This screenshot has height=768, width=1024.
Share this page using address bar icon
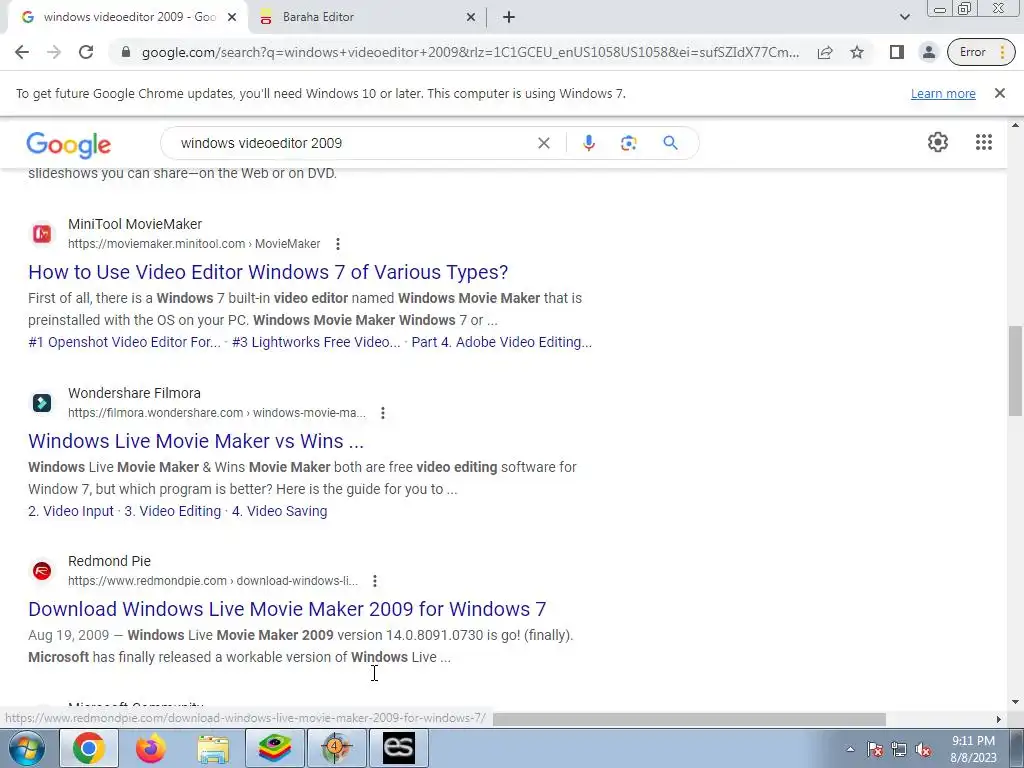pos(825,52)
